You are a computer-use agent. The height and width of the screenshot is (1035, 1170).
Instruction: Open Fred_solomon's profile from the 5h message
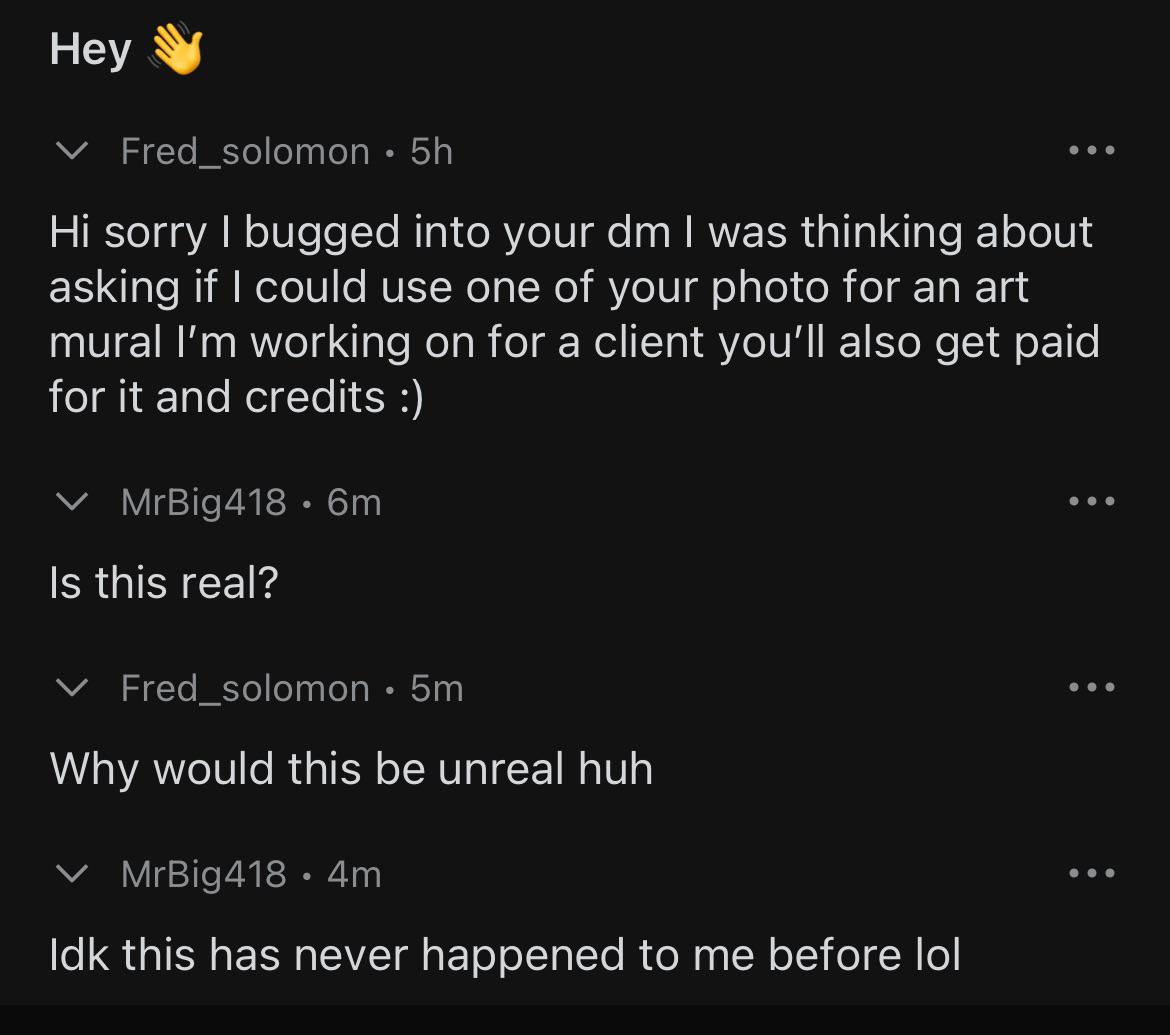point(245,151)
